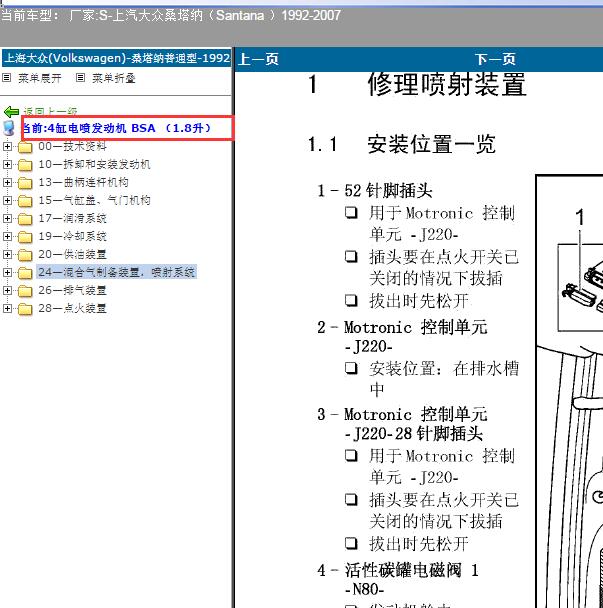603x608 pixels.
Task: Click 菜单展开 to expand all menus
Action: (x=40, y=78)
